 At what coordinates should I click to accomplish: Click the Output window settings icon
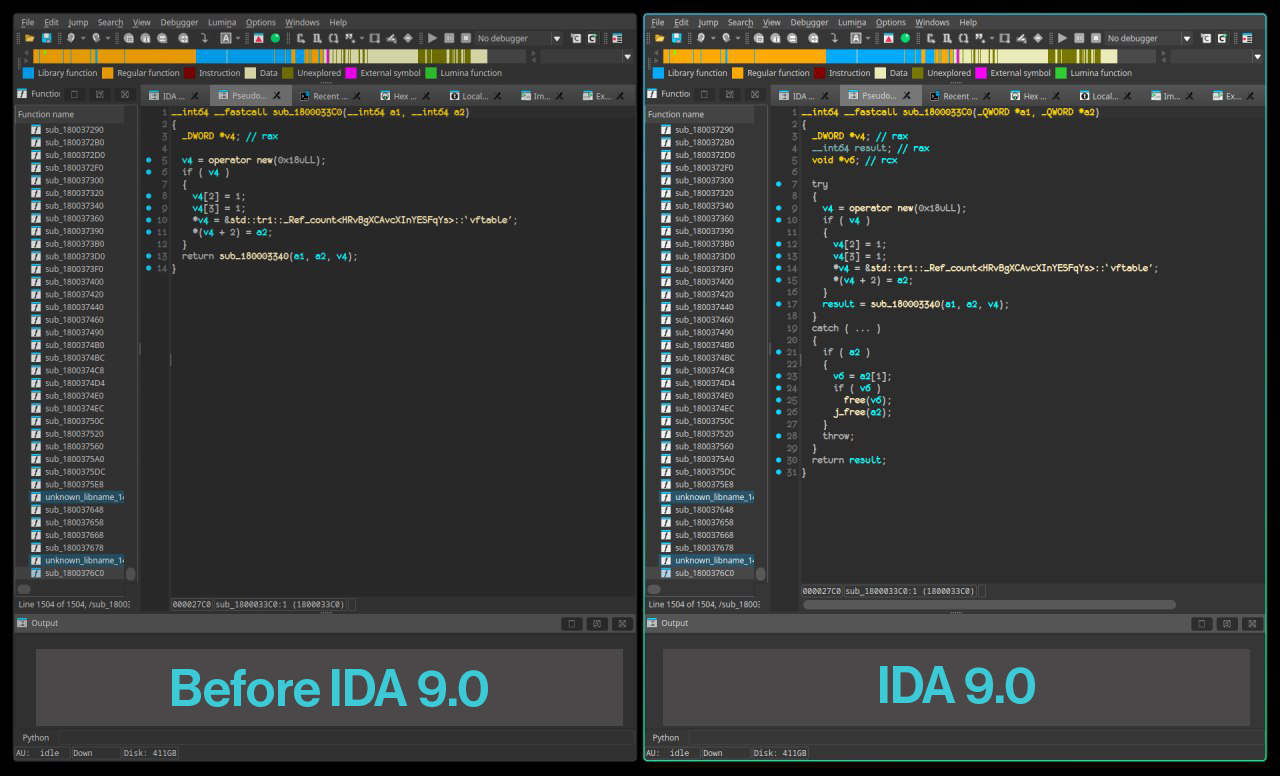pos(597,622)
